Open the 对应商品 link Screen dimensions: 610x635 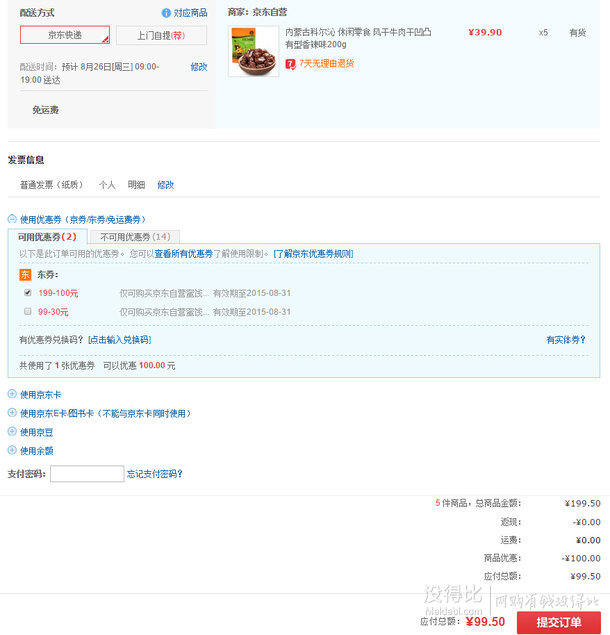coord(190,13)
